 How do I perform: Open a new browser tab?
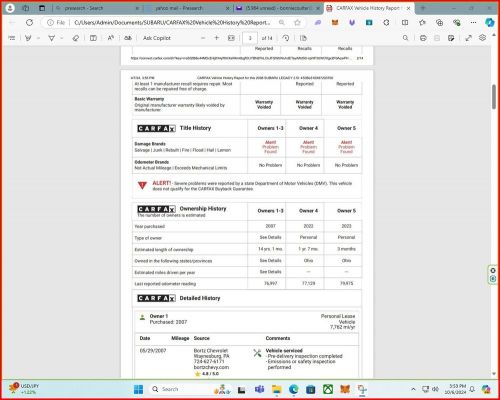(x=423, y=8)
